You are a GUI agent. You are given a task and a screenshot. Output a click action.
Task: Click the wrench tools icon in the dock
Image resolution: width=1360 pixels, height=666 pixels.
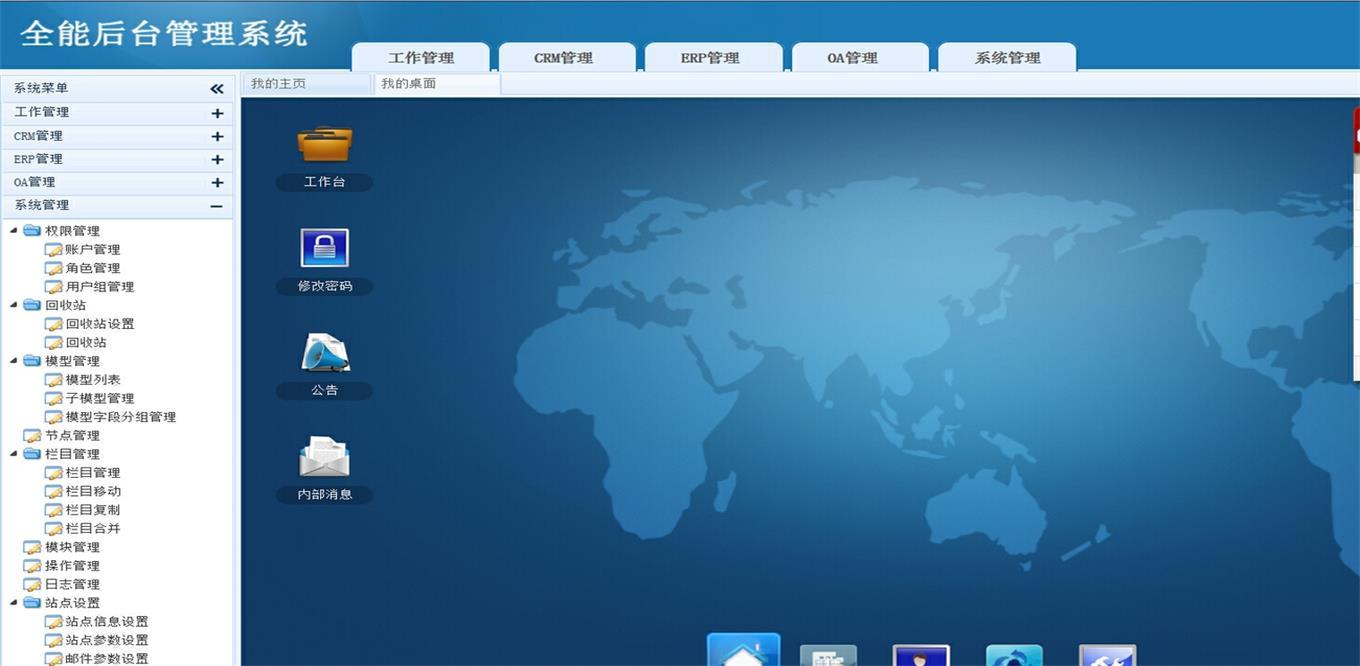(1107, 655)
